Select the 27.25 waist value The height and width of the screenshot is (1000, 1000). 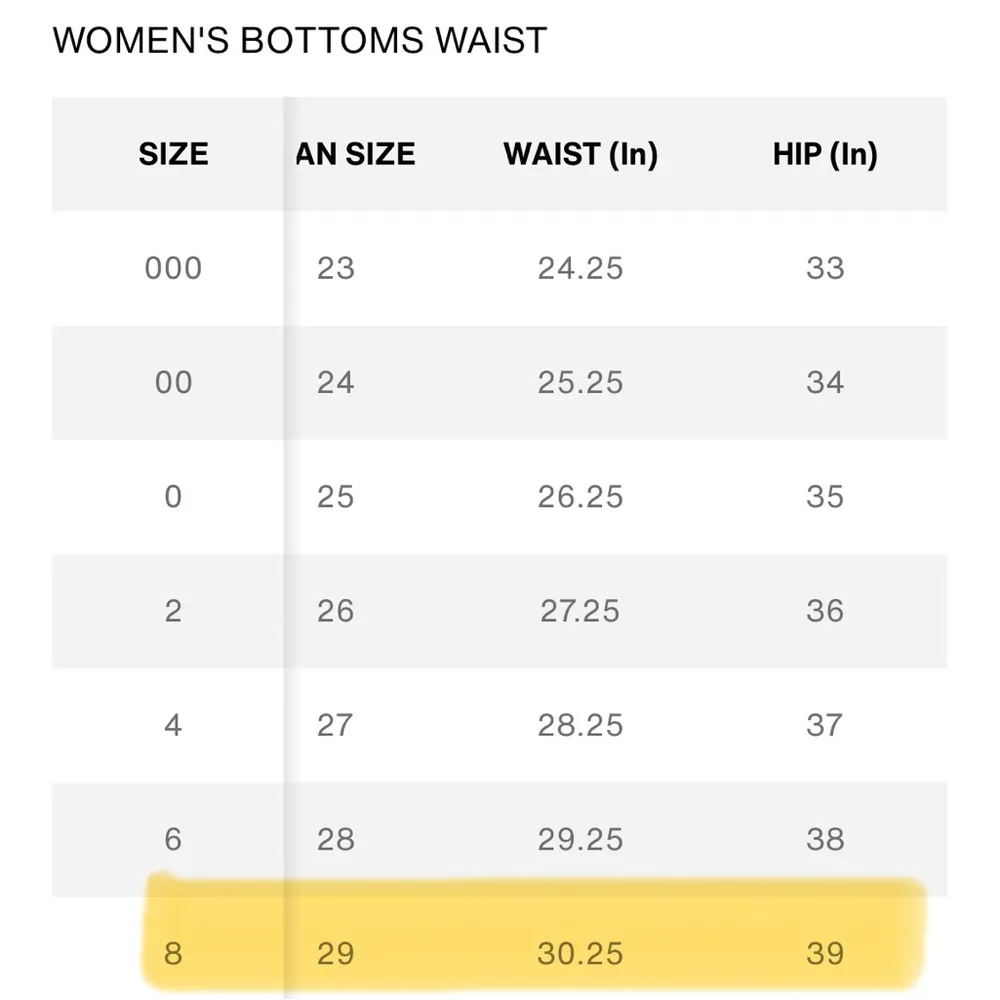click(x=580, y=611)
